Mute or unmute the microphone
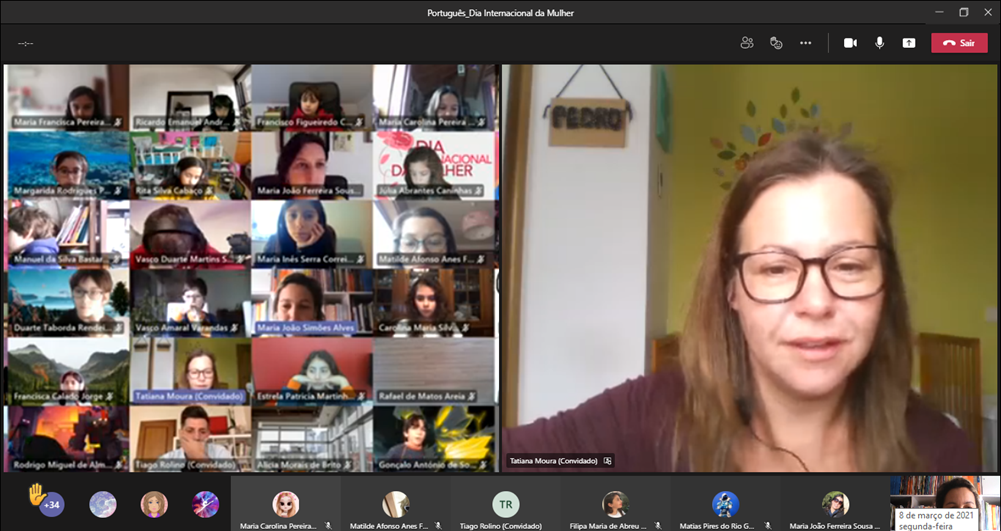 [880, 43]
